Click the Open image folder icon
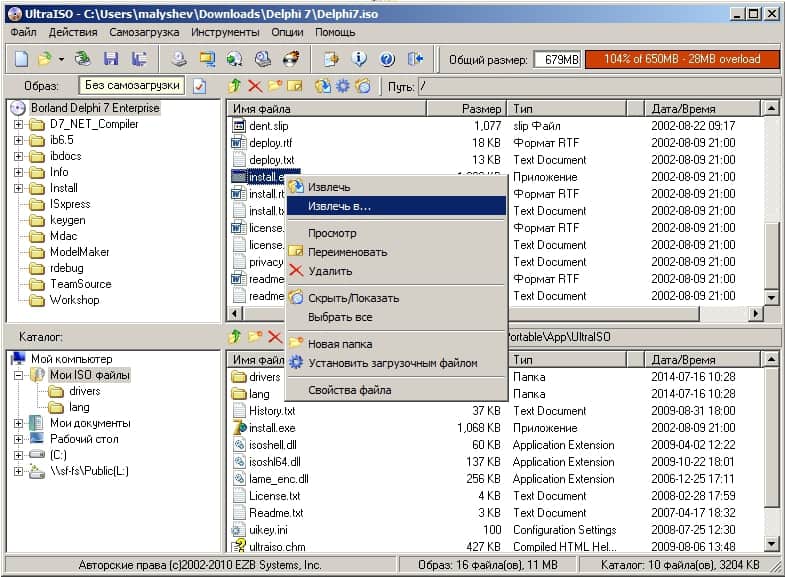Viewport: 785px width, 577px height. click(x=45, y=59)
